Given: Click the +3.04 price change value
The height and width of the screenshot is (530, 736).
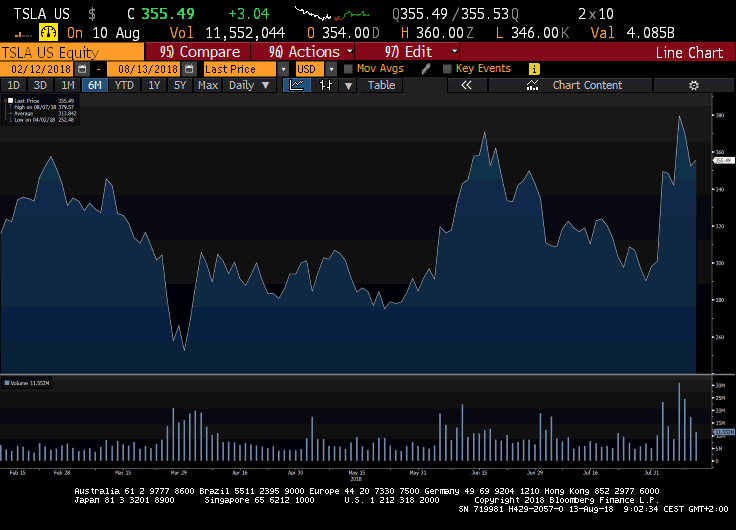Looking at the screenshot, I should coord(249,14).
